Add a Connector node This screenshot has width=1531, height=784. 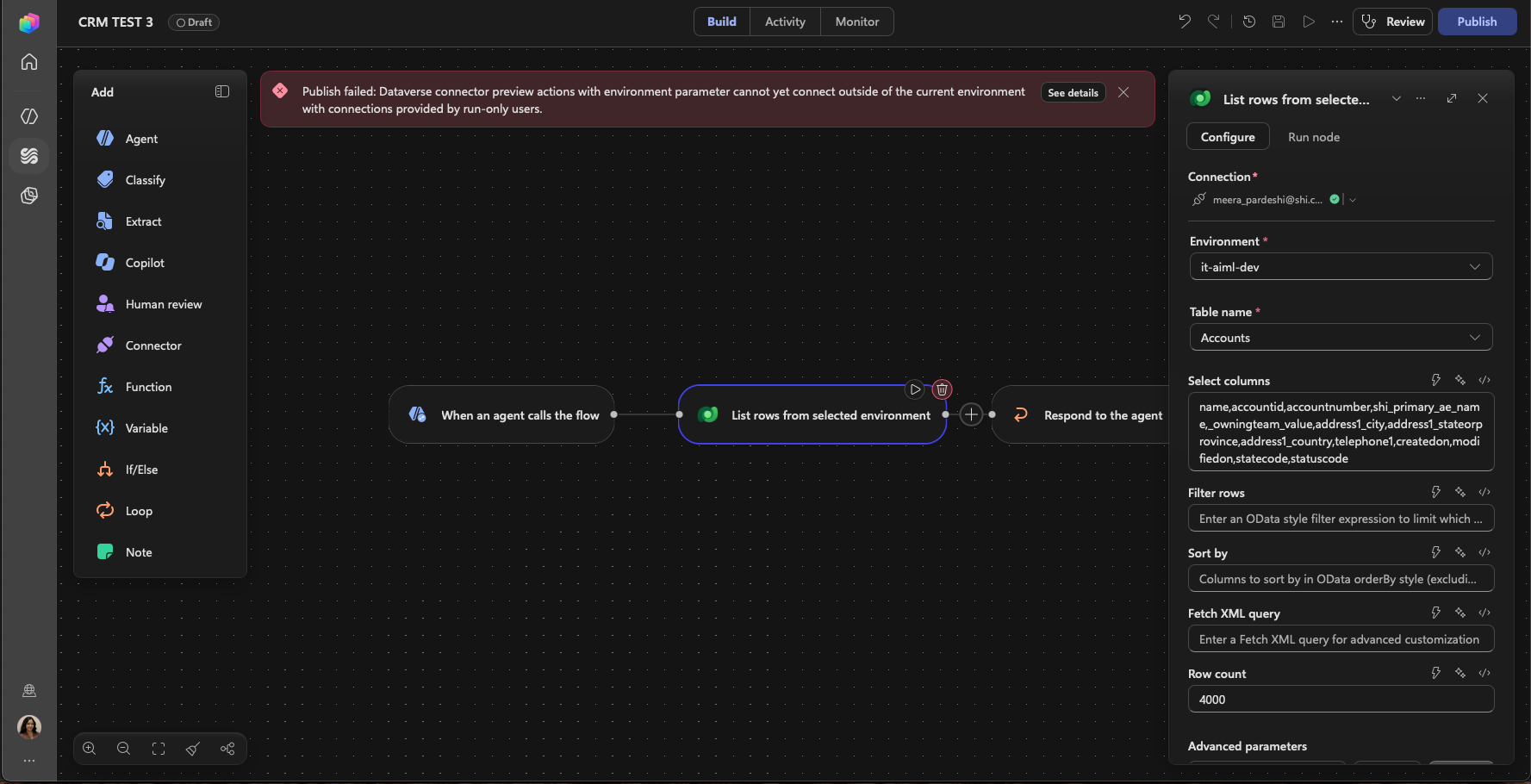click(x=160, y=345)
